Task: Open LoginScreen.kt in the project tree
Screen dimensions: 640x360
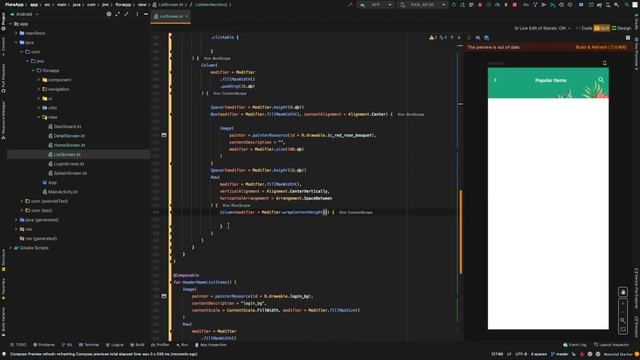Action: (69, 164)
